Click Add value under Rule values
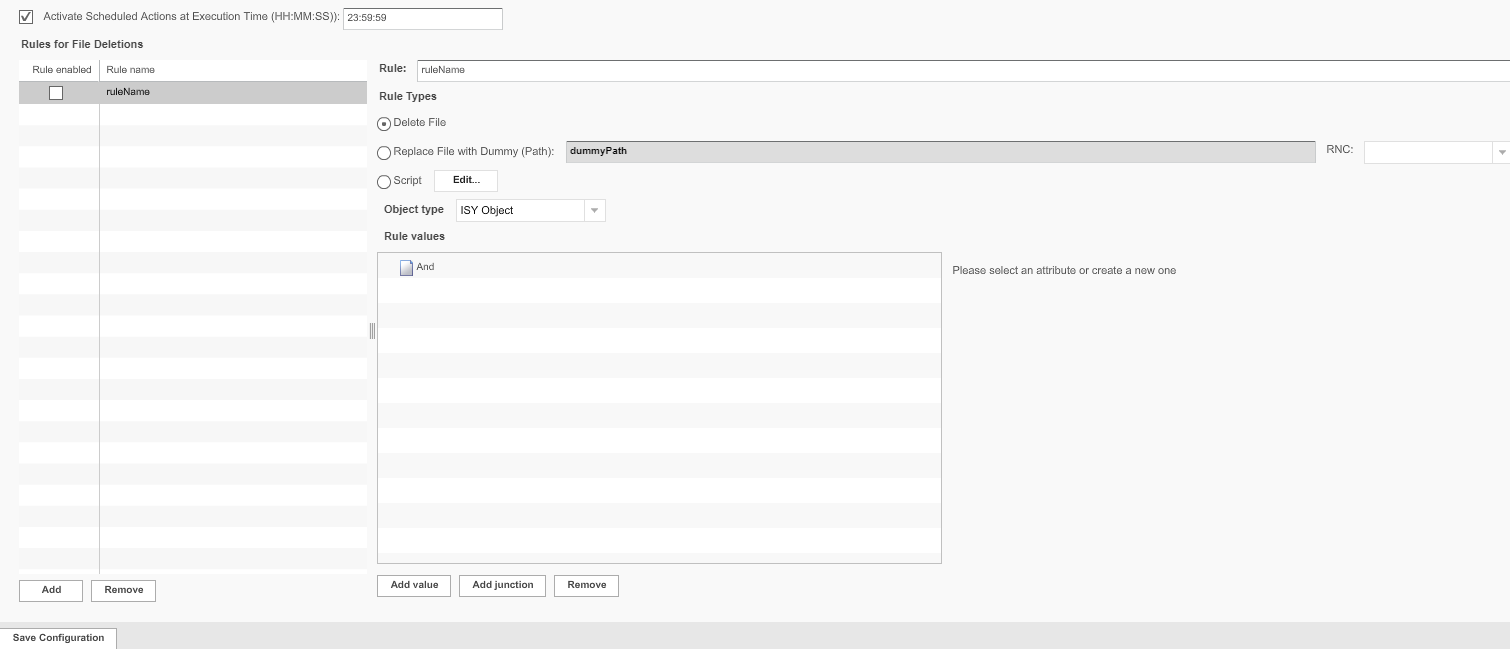Screen dimensions: 1510x649 point(413,585)
